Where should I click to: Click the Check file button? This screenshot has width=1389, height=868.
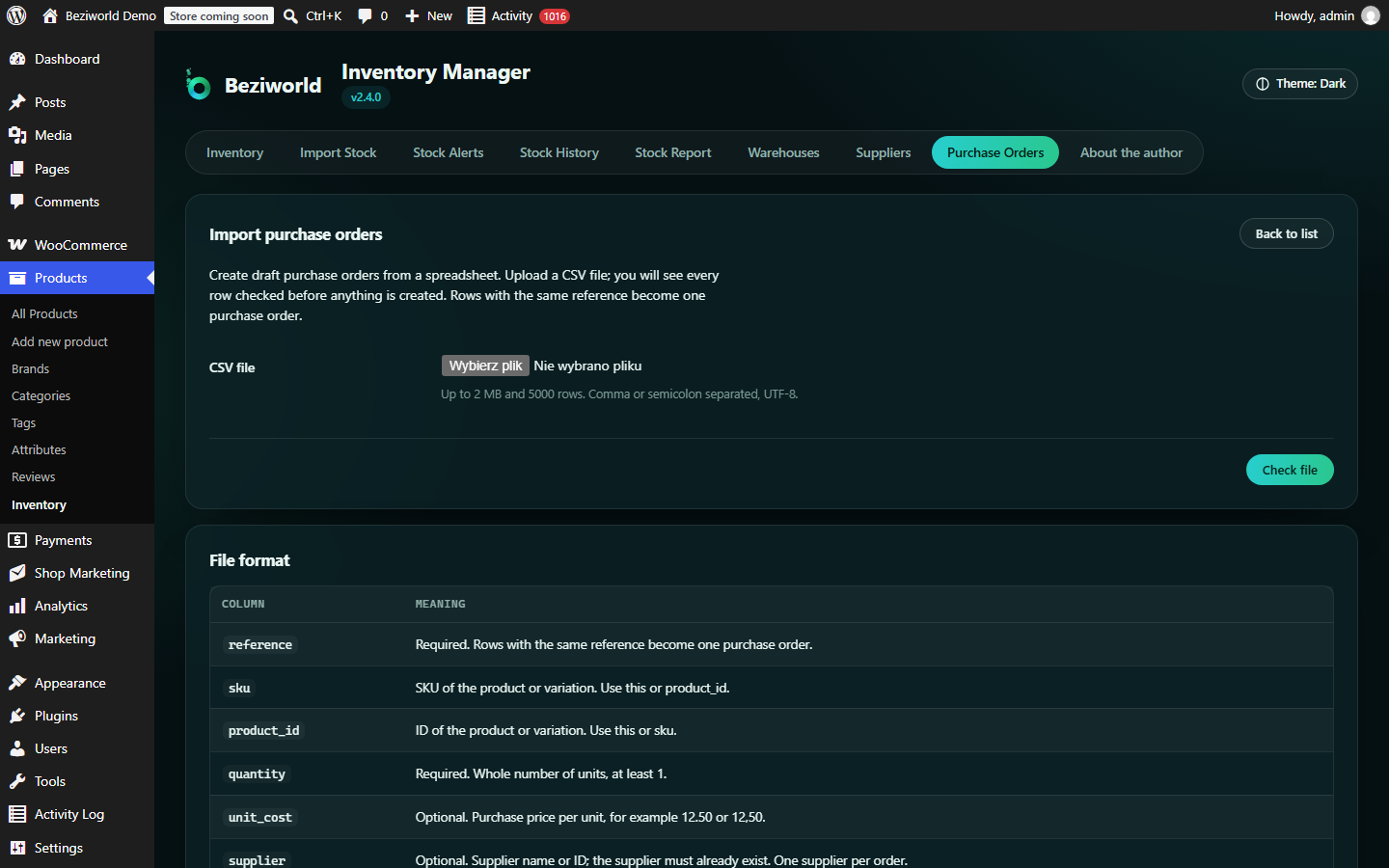tap(1290, 470)
